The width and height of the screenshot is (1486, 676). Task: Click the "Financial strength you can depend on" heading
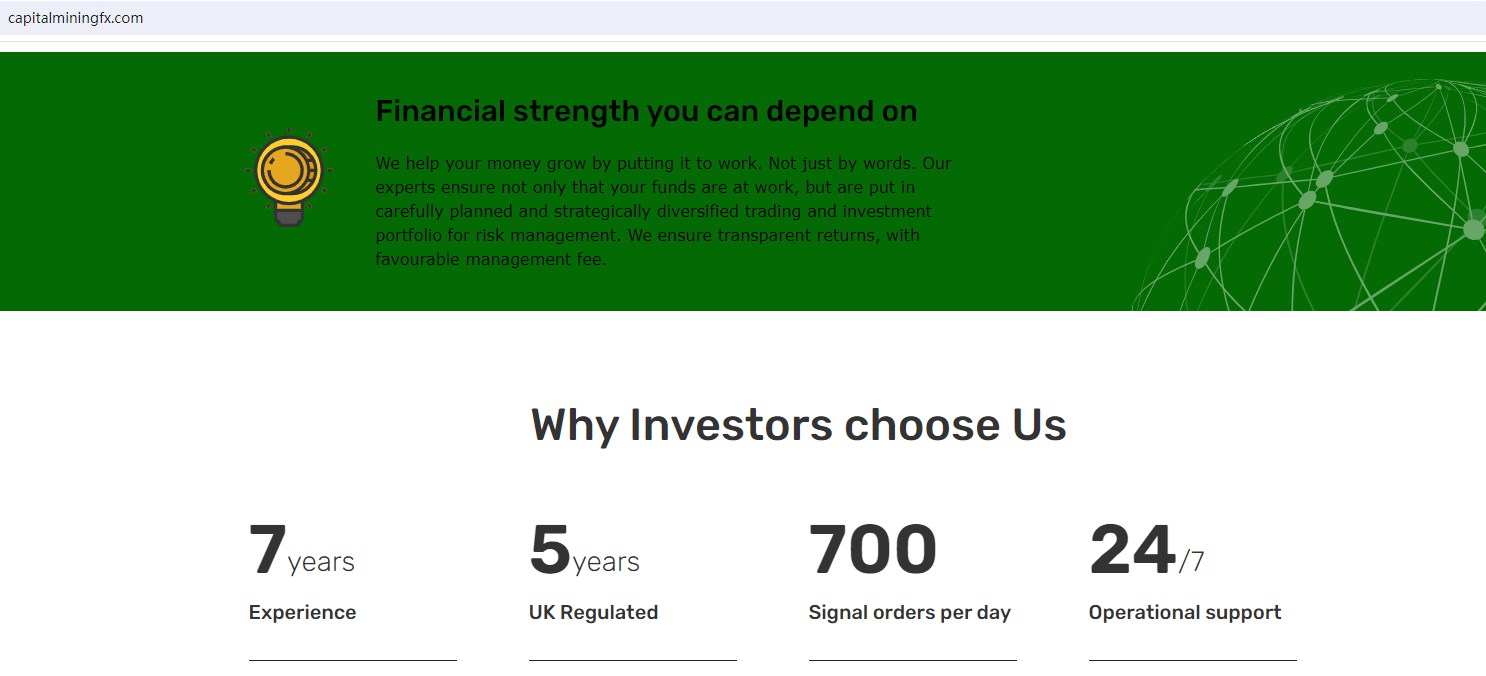646,111
